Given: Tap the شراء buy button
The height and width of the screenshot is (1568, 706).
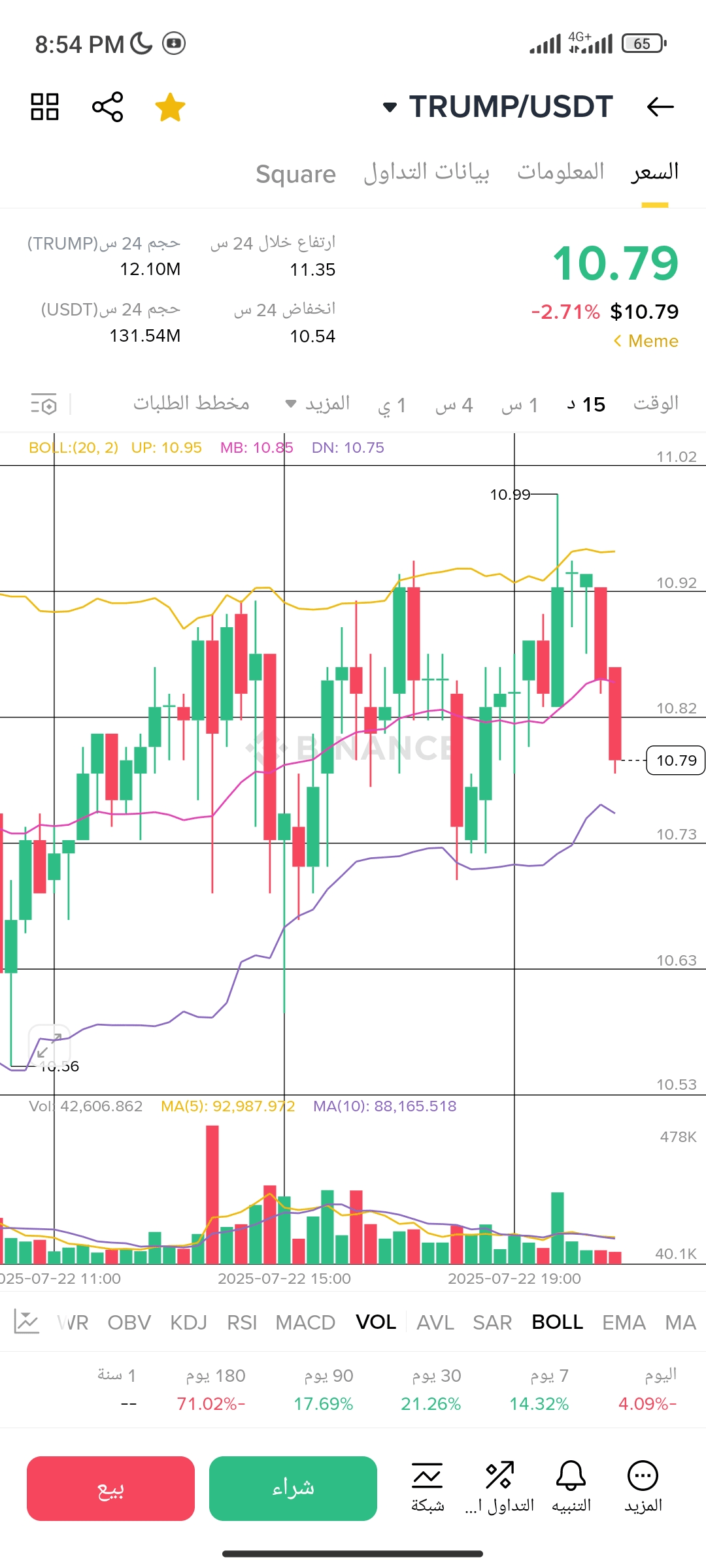Looking at the screenshot, I should [x=293, y=1488].
